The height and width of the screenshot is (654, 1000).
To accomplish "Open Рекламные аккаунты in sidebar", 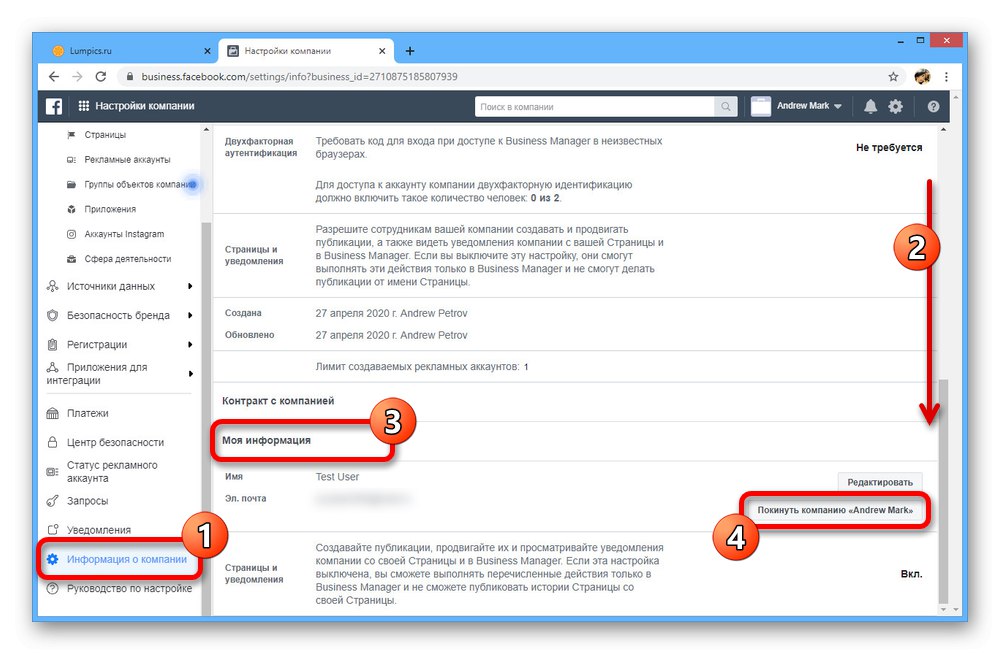I will pos(127,160).
